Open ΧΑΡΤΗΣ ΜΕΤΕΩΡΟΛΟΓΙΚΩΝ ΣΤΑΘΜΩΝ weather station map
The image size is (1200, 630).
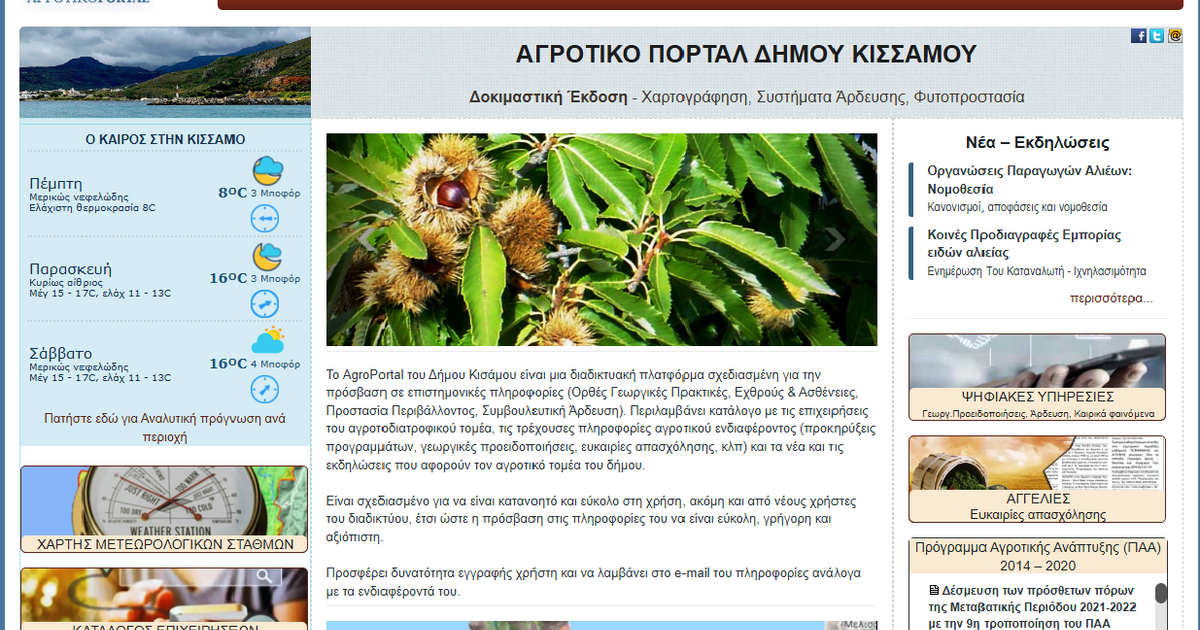click(164, 509)
